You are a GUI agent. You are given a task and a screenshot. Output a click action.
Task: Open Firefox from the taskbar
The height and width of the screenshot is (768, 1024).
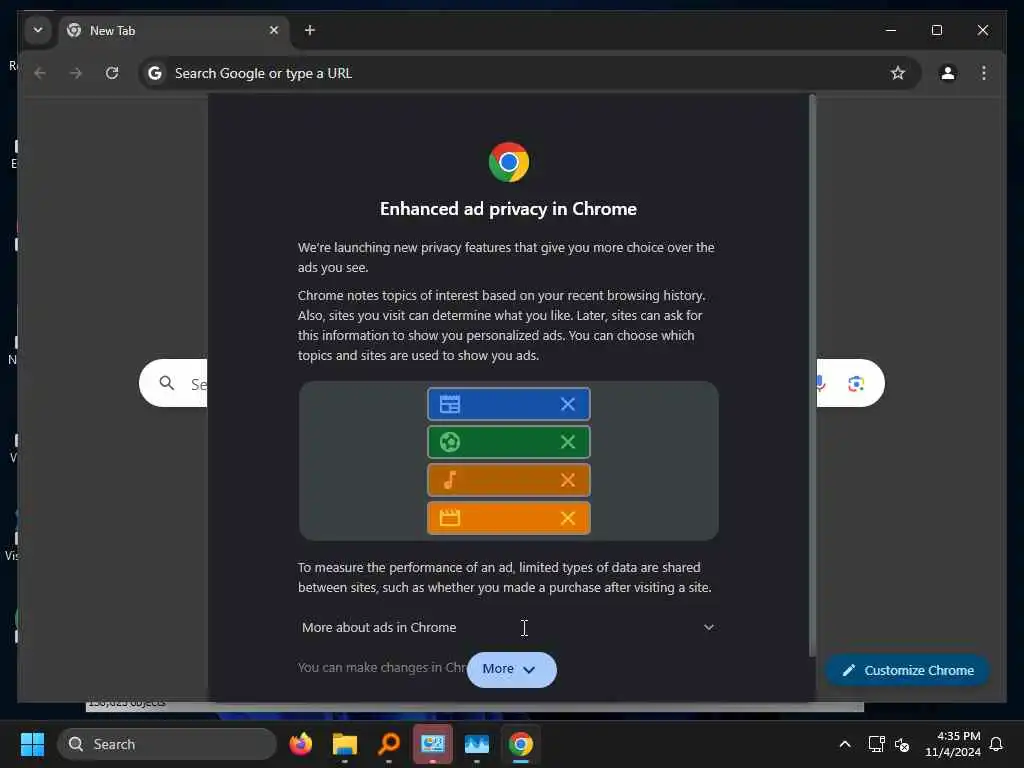point(300,744)
